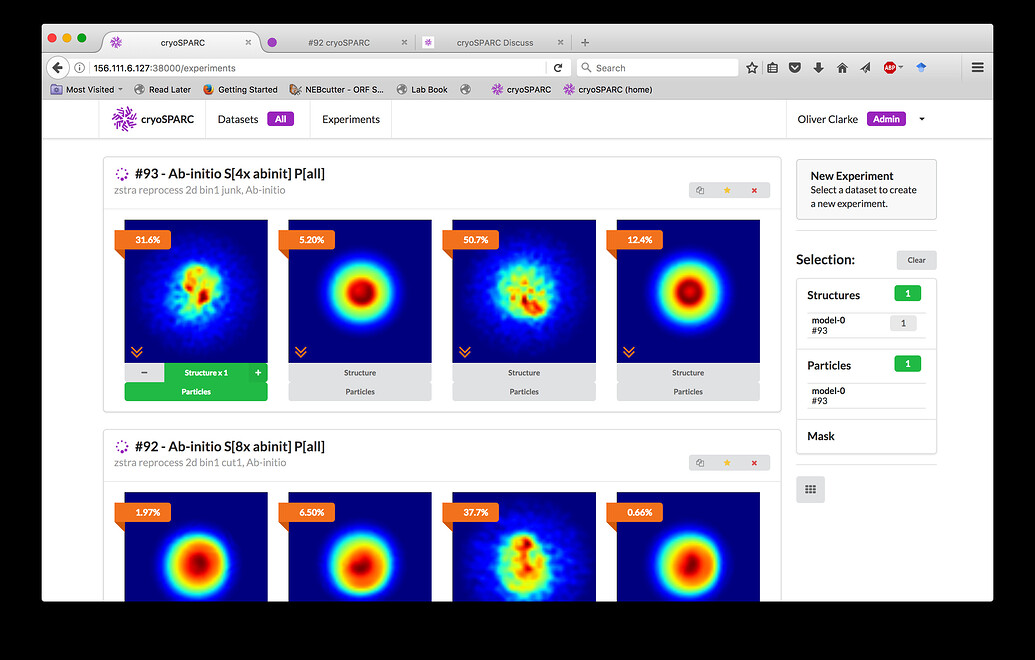Star experiment #92 as favorite
Screen dimensions: 1035x660
727,463
